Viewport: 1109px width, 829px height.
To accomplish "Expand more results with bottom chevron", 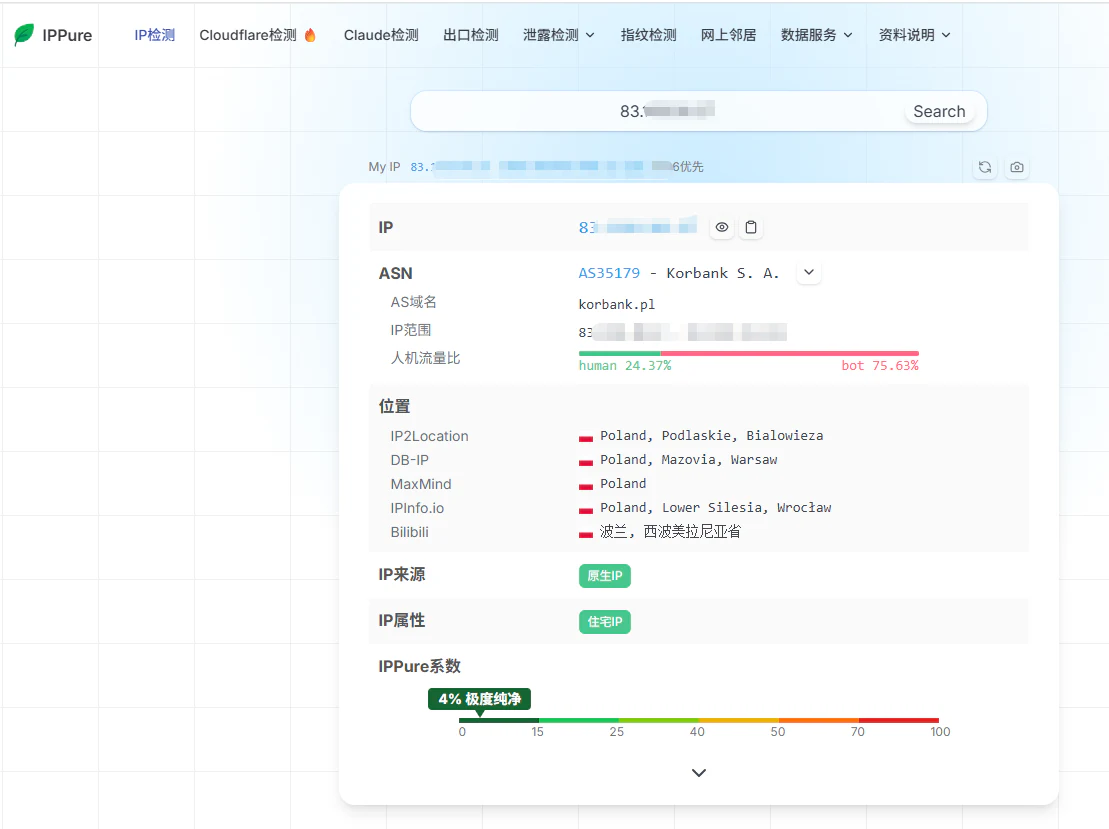I will pos(699,772).
